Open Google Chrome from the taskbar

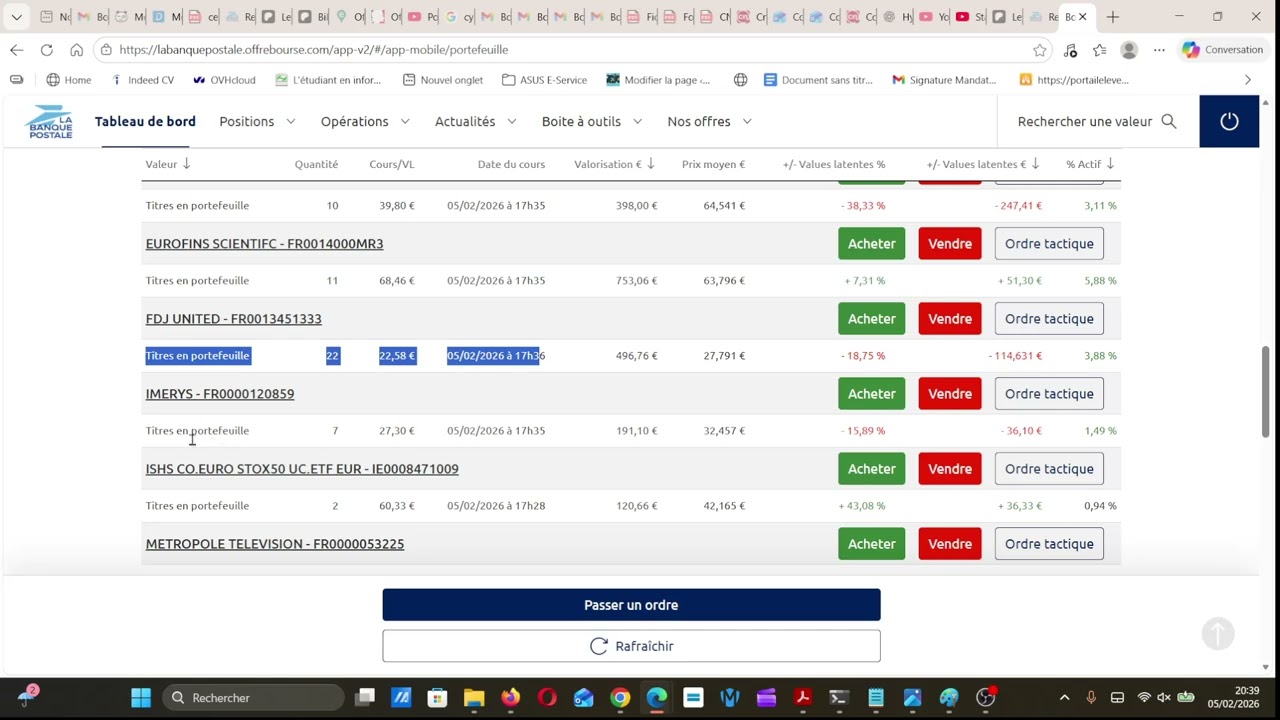pos(620,698)
